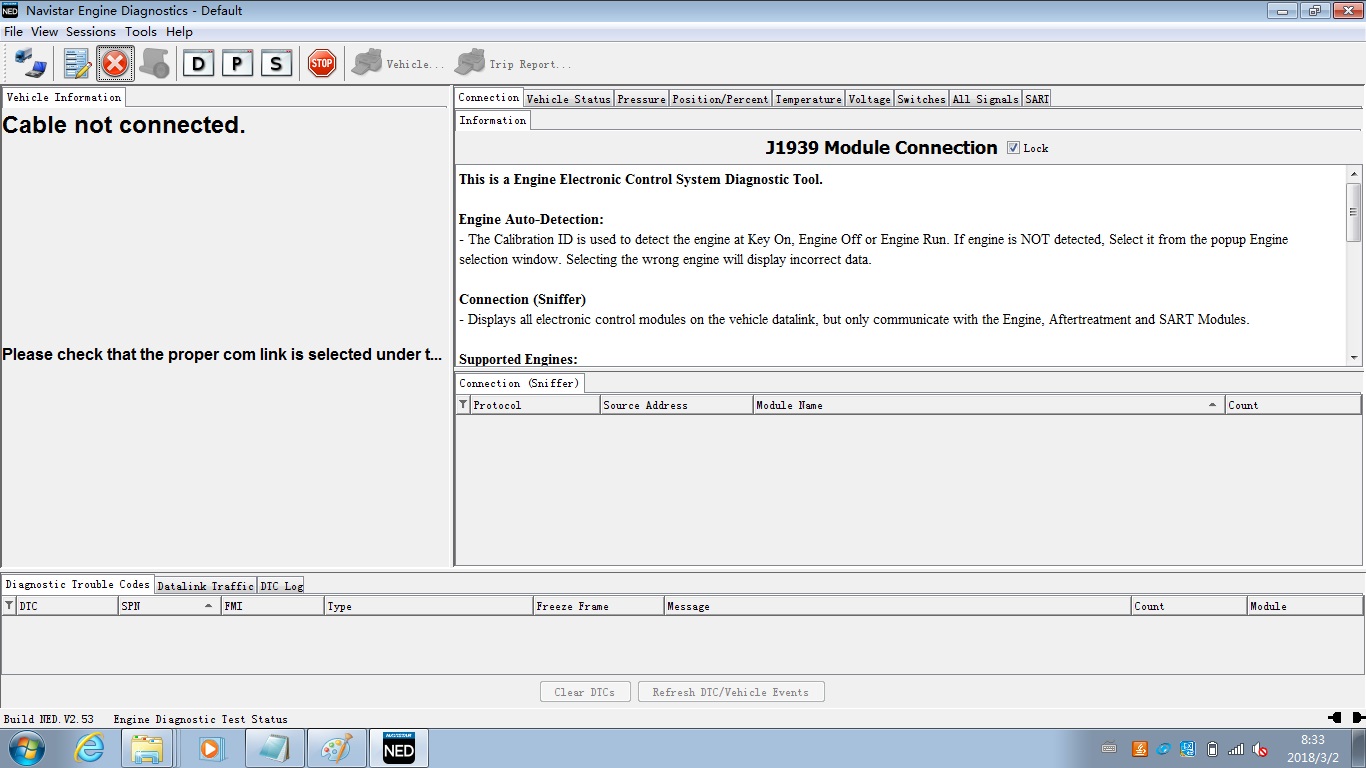Screen dimensions: 1366x768
Task: Click the FMI column header
Action: (272, 606)
